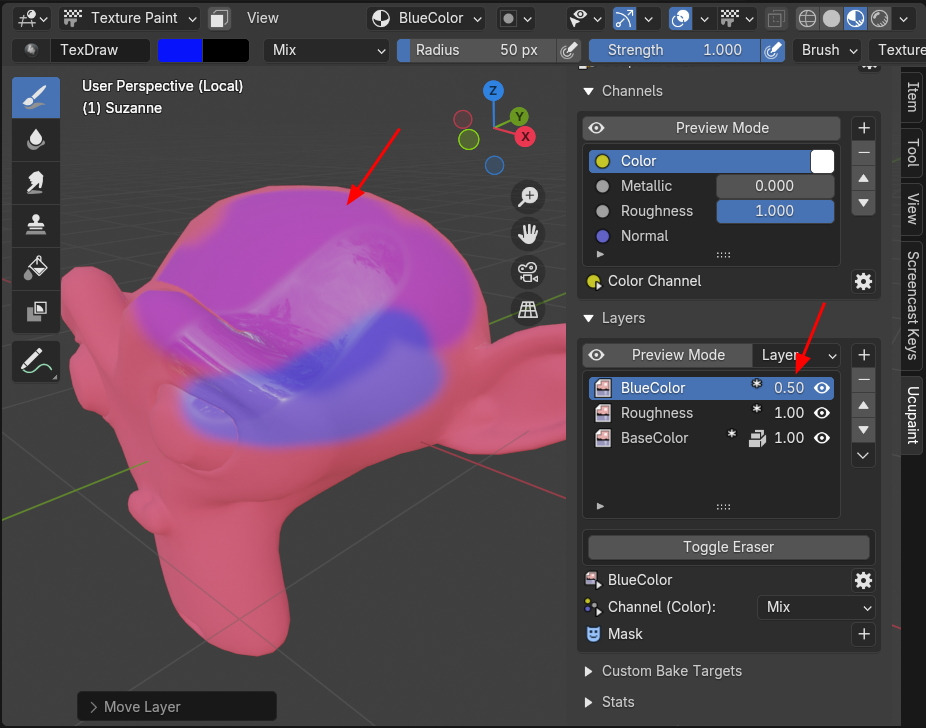Select the Clone stamp tool

pyautogui.click(x=35, y=225)
